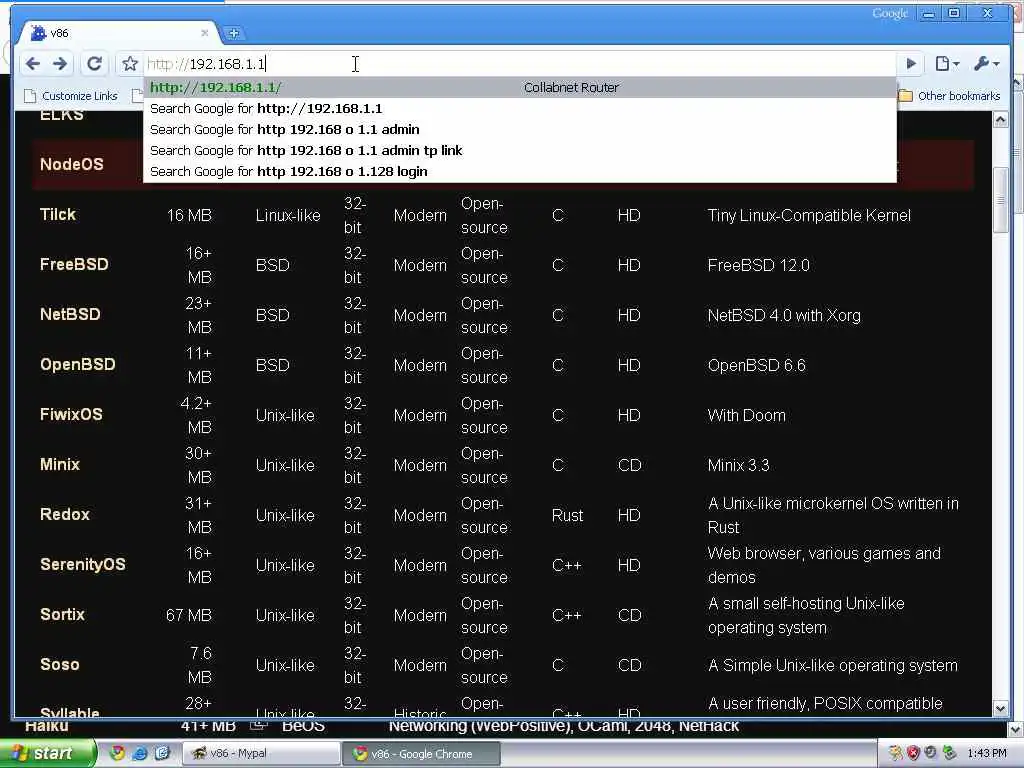Image resolution: width=1024 pixels, height=768 pixels.
Task: Click the 'Tiny Linux-Compatible Kernel' description
Action: point(809,215)
